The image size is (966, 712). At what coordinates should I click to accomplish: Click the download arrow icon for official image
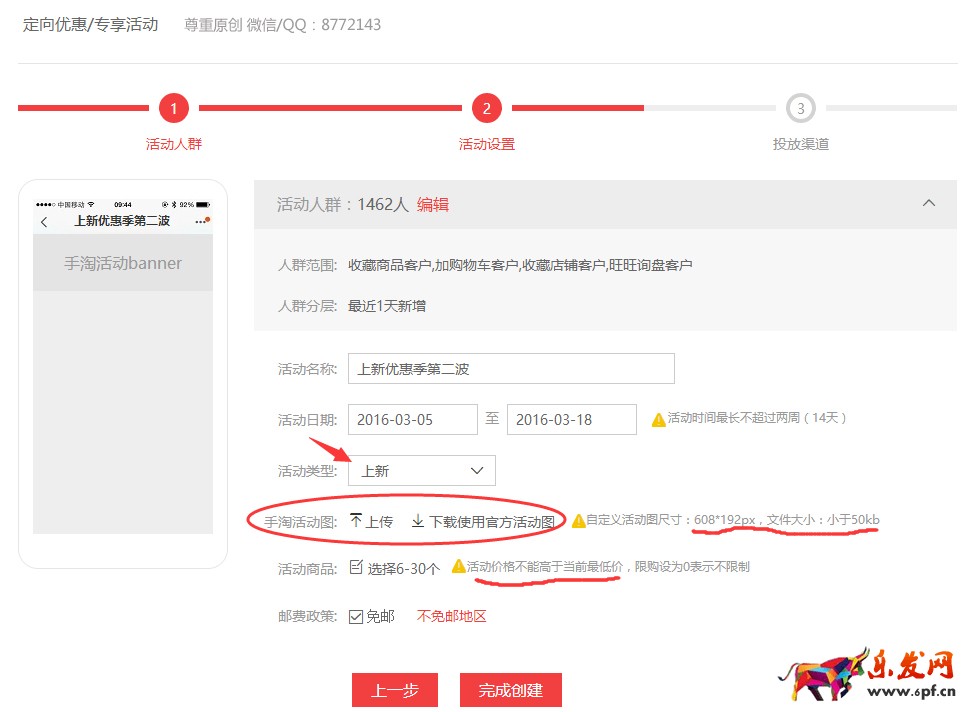point(418,521)
